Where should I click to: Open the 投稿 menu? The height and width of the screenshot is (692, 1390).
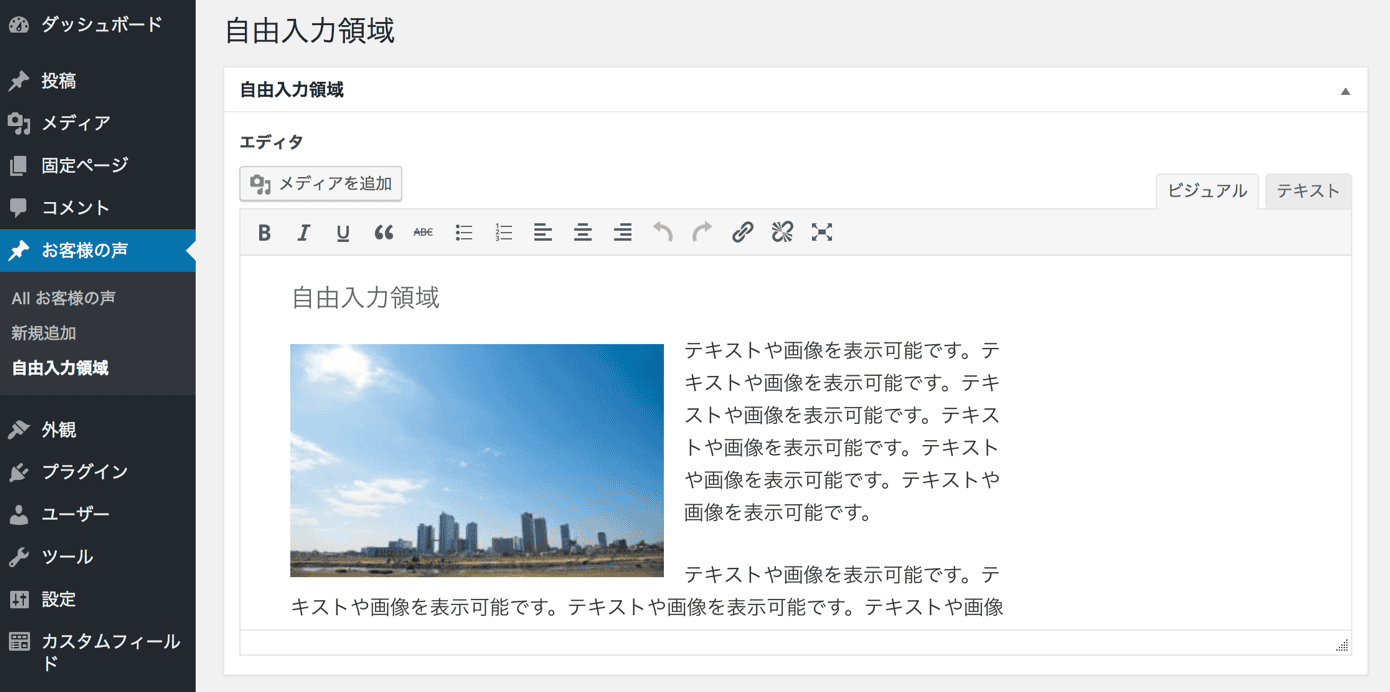click(98, 81)
